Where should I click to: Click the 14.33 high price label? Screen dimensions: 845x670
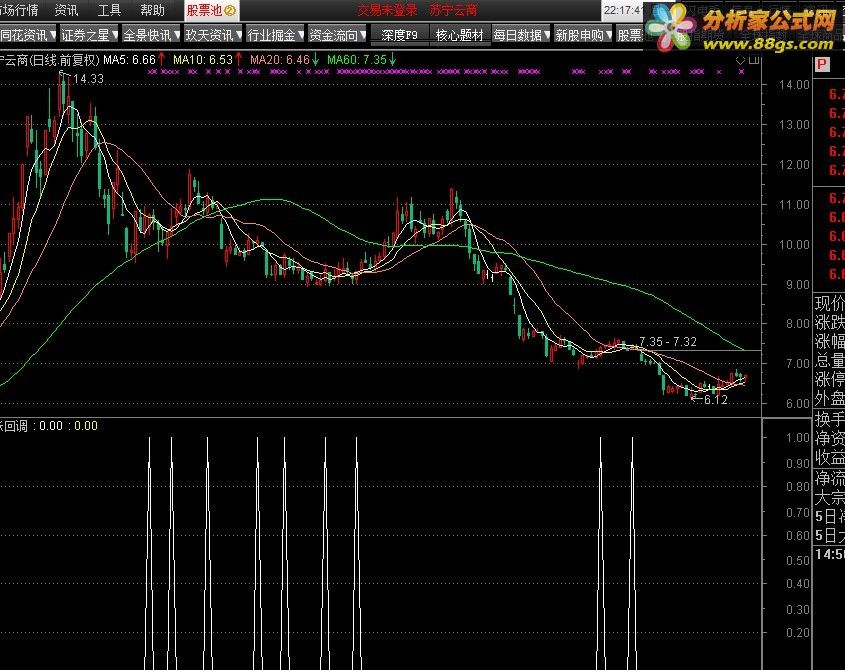88,79
